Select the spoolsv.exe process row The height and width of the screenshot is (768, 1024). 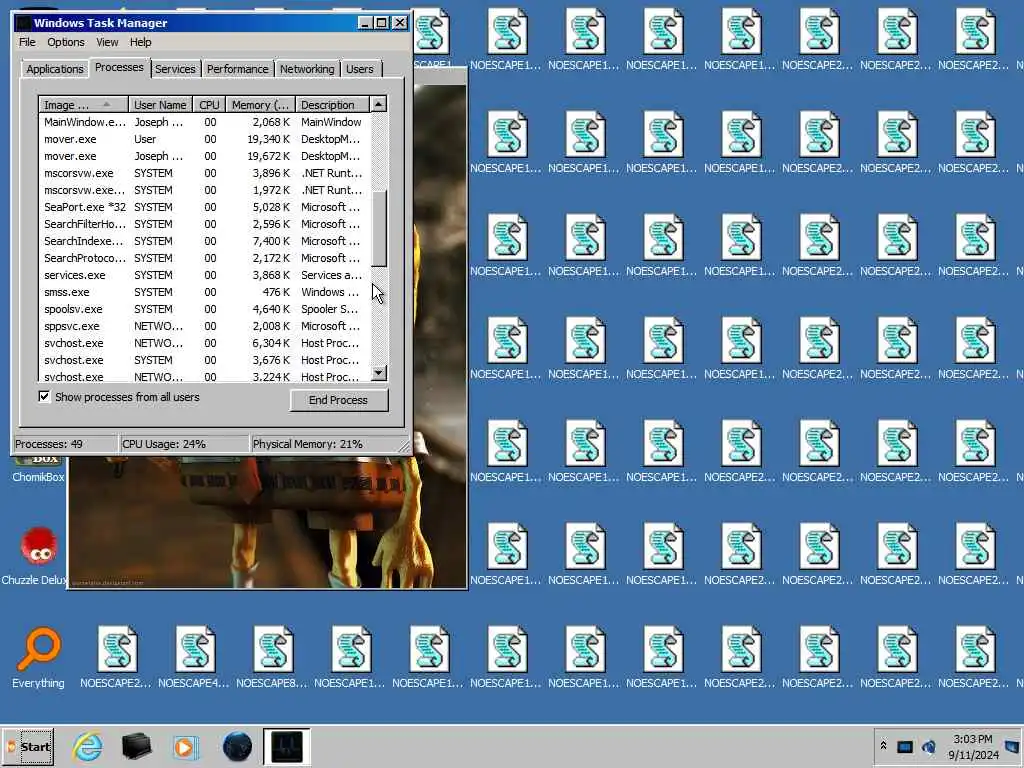click(x=204, y=309)
